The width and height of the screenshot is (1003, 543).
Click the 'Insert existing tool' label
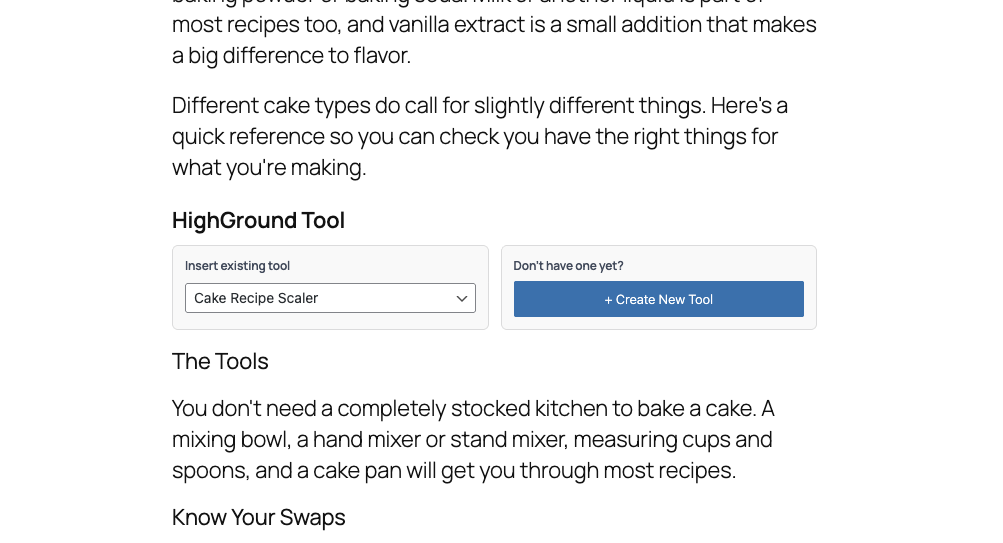[x=237, y=266]
